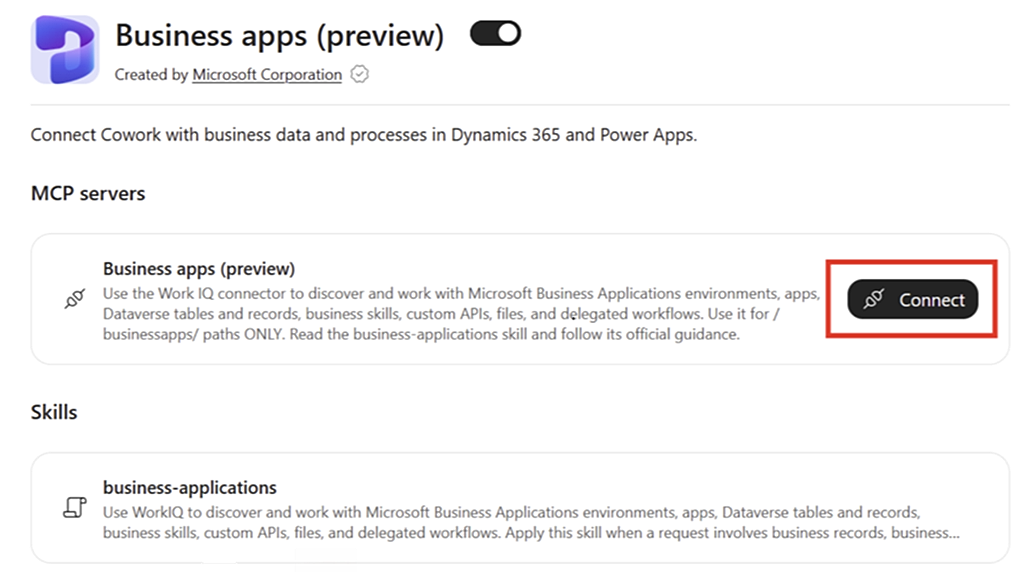Click the "Use the Work IQ connector" description text
This screenshot has height=572, width=1020.
[x=461, y=314]
